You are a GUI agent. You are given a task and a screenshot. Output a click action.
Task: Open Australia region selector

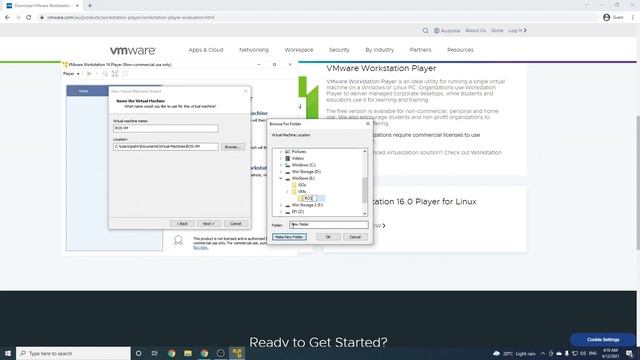click(x=447, y=31)
